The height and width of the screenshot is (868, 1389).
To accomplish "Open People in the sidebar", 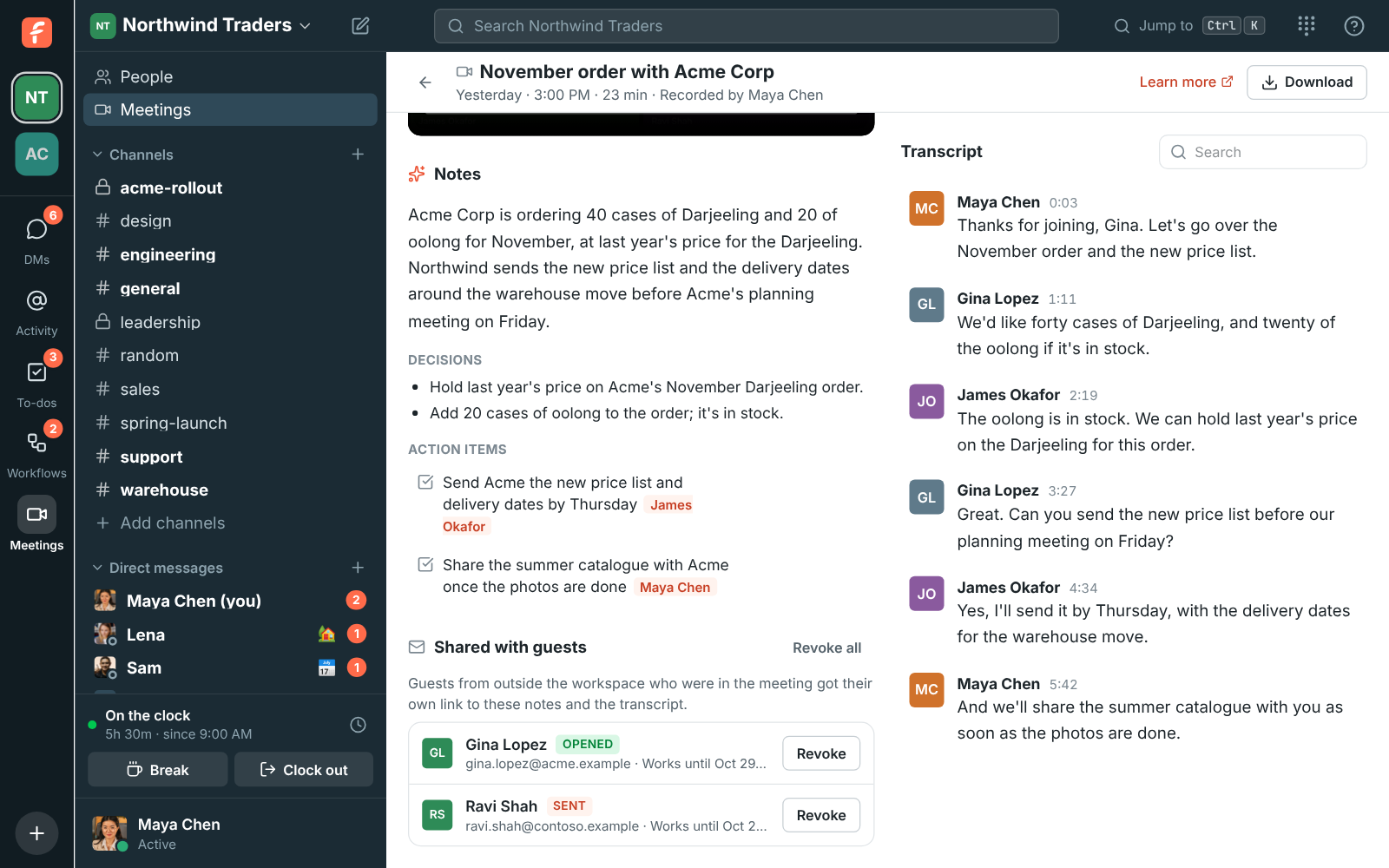I will [230, 76].
